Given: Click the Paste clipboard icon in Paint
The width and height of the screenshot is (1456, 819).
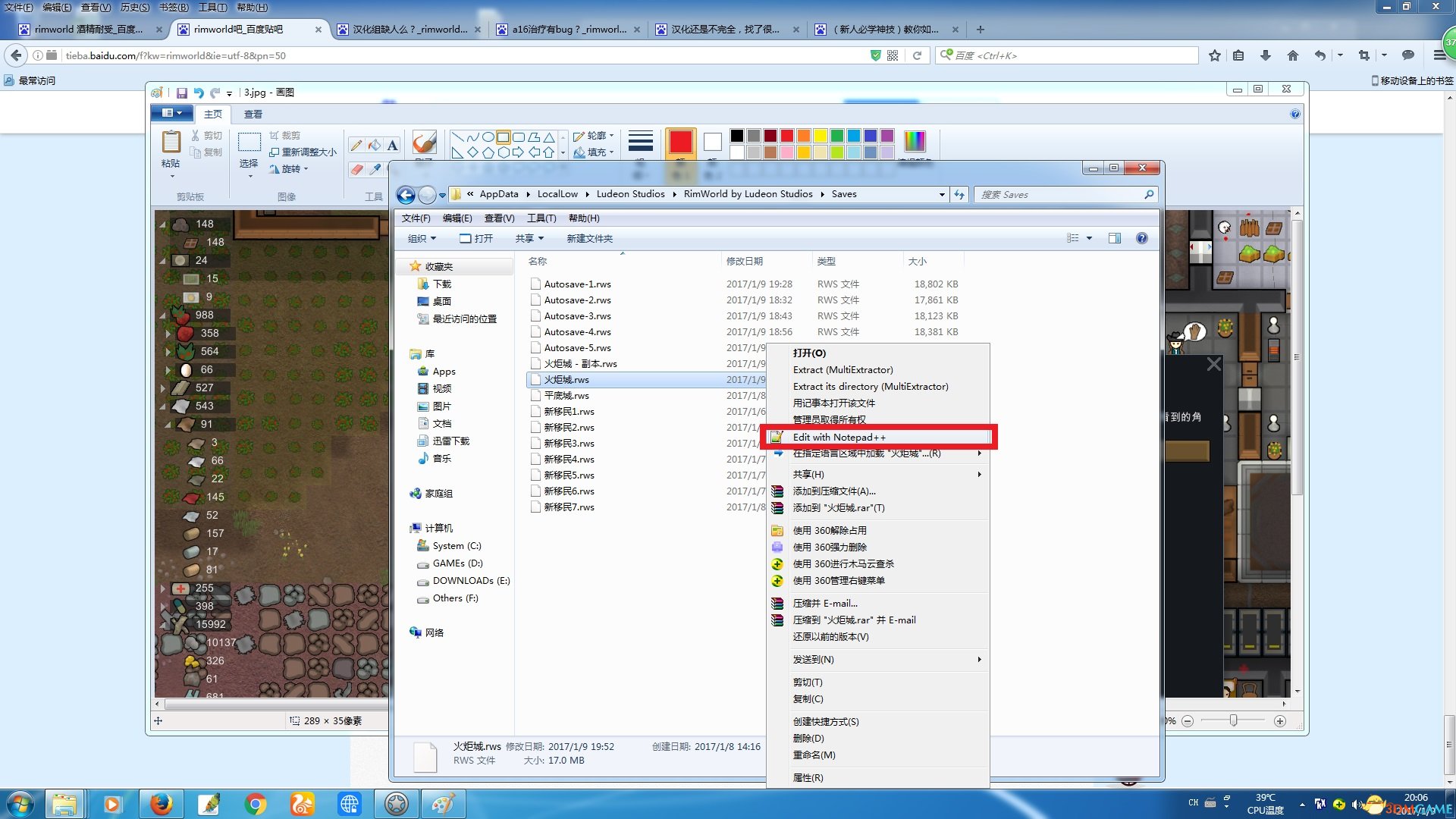Looking at the screenshot, I should [x=171, y=142].
